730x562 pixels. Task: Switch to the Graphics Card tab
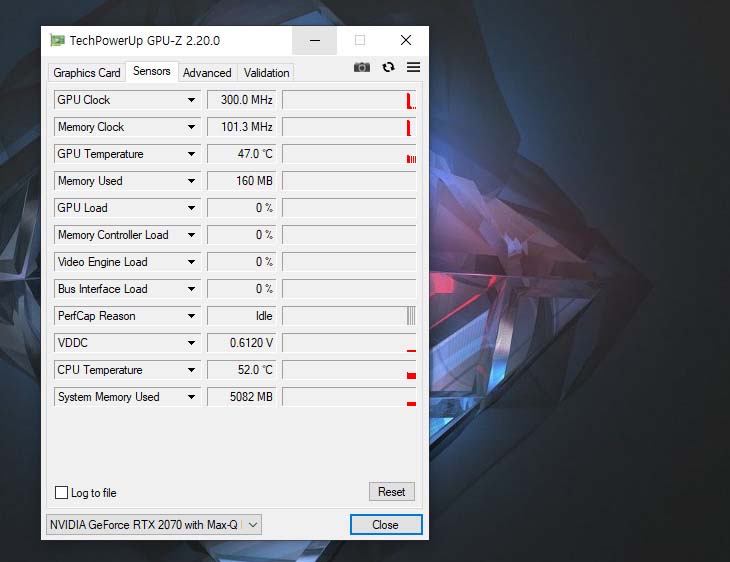pos(87,73)
